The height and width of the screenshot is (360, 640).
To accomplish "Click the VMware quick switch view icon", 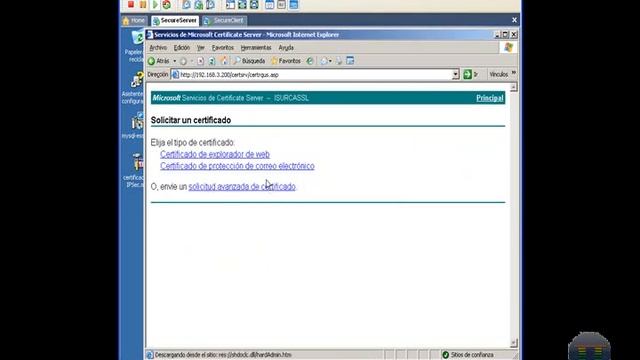I will (x=242, y=4).
